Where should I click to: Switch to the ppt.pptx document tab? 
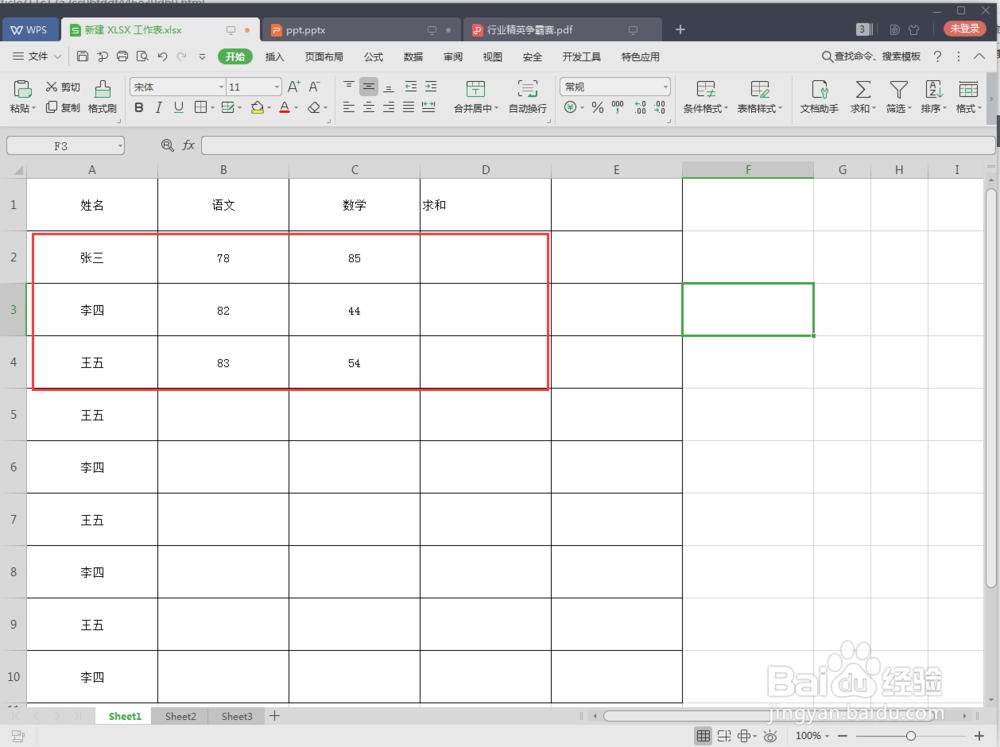tap(360, 30)
